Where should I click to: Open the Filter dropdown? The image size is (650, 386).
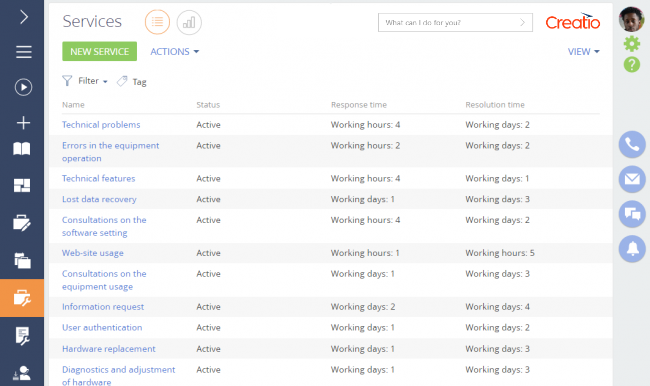85,81
